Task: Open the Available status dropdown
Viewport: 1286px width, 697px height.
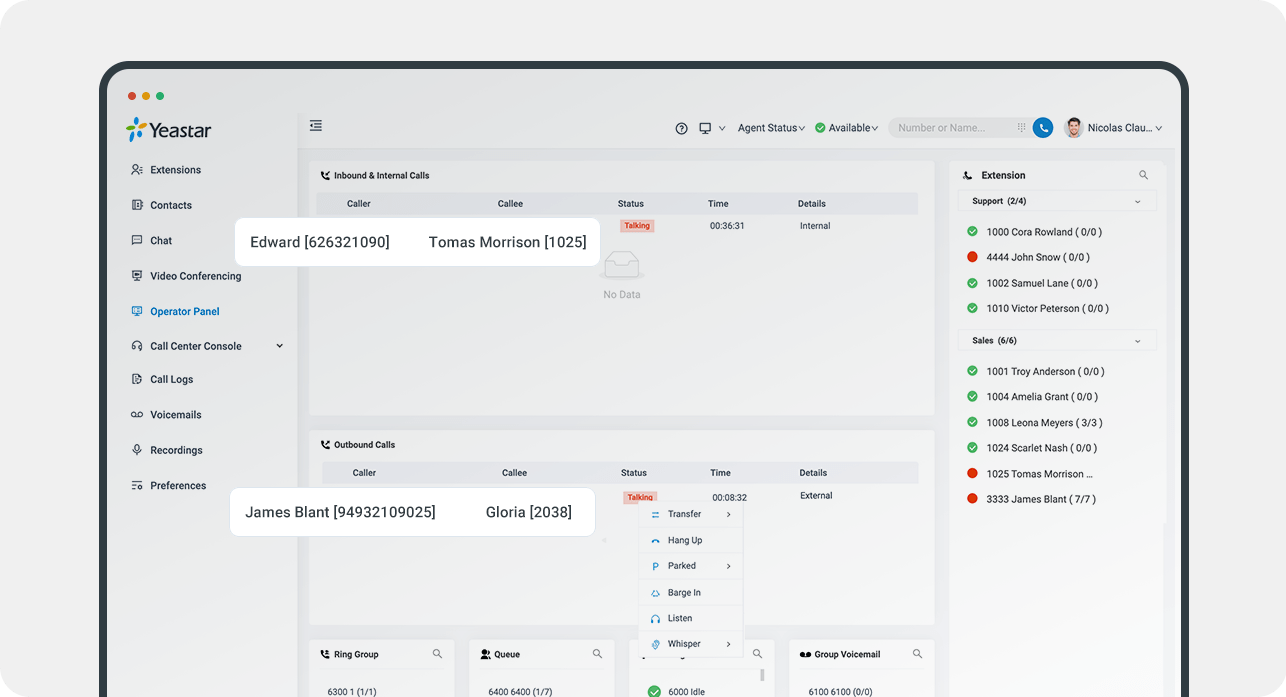Action: 847,128
